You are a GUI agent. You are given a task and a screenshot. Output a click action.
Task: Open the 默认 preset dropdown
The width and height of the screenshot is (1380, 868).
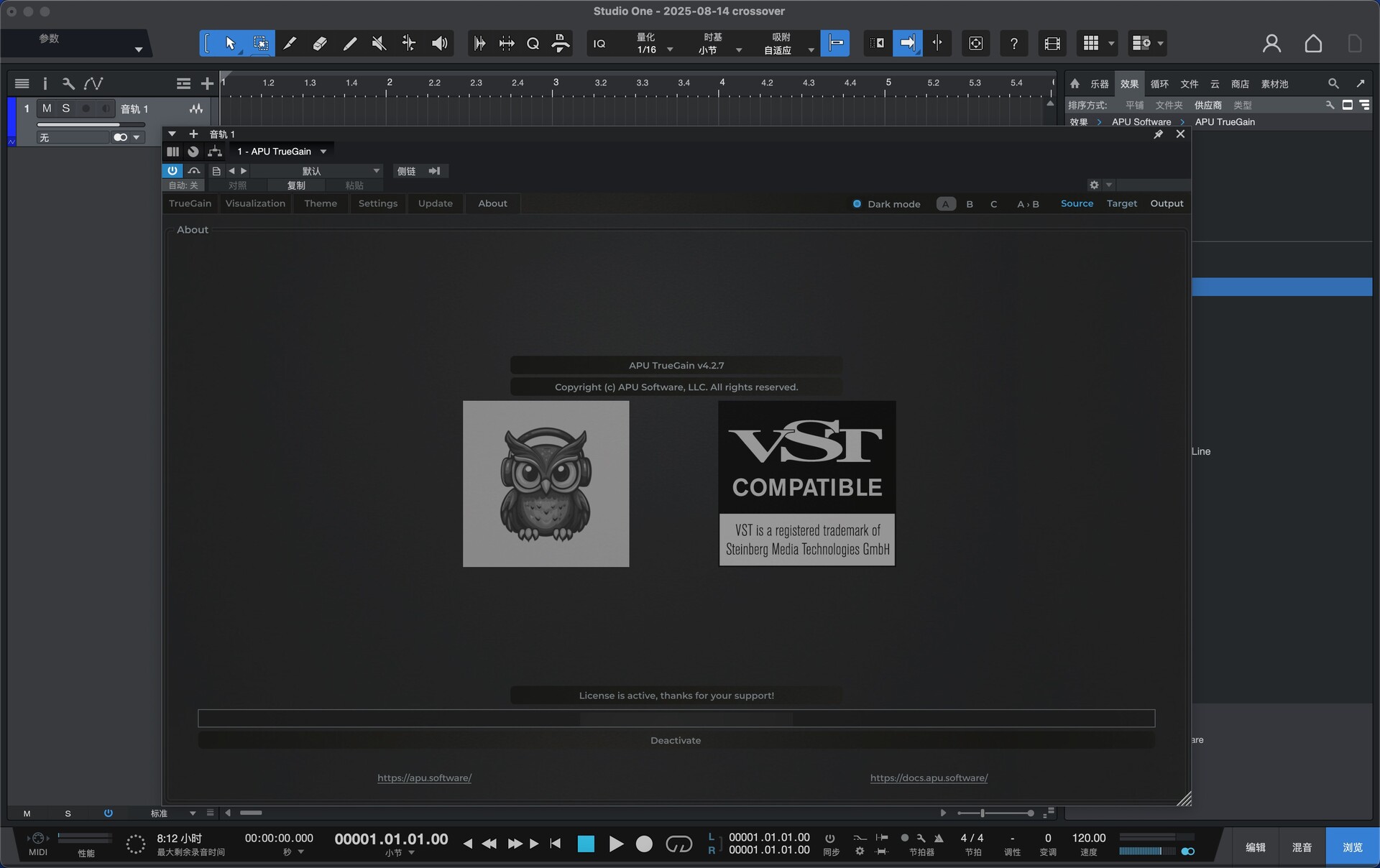coord(316,171)
